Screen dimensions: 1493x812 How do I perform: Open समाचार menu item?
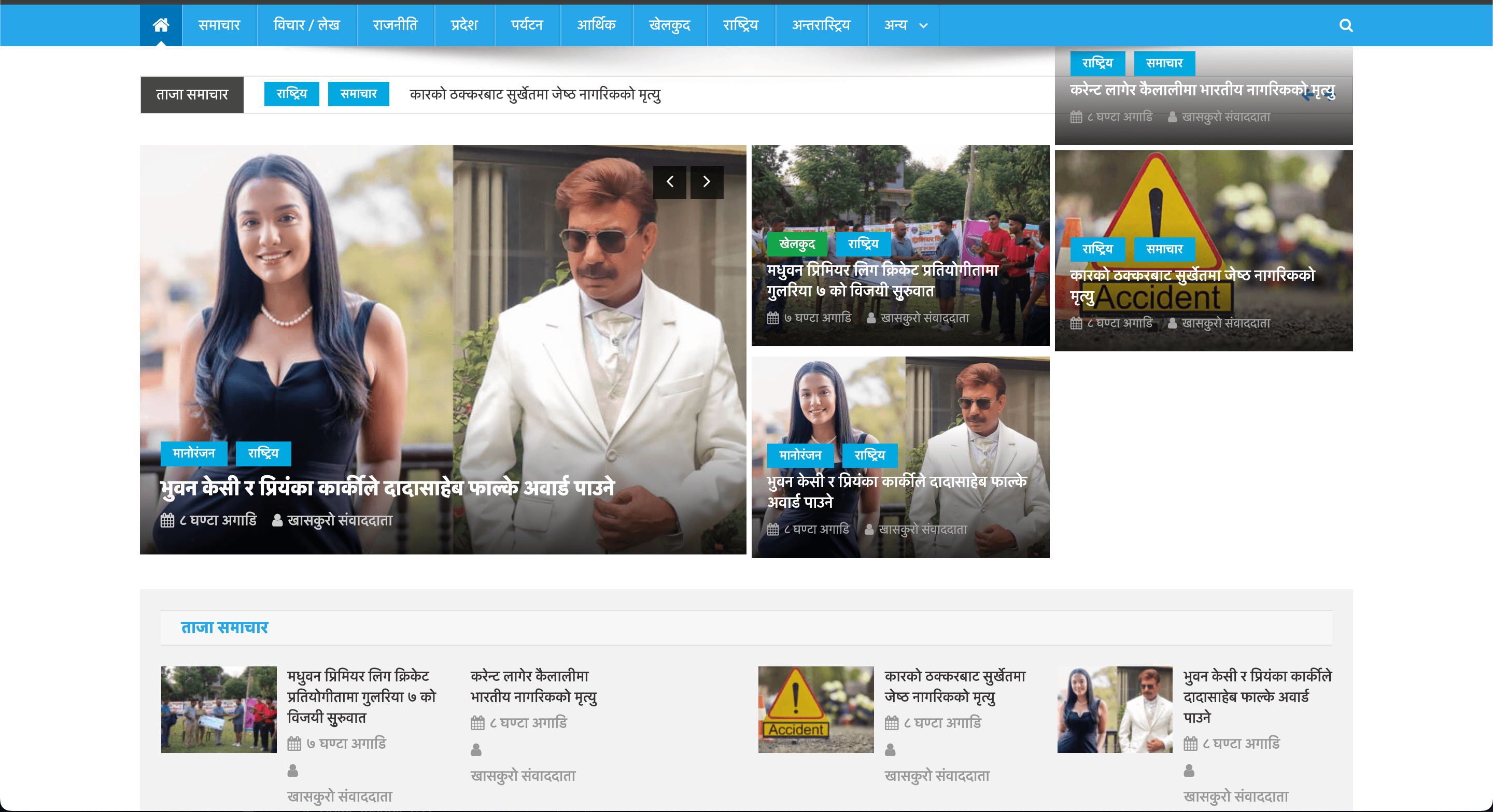pyautogui.click(x=219, y=25)
